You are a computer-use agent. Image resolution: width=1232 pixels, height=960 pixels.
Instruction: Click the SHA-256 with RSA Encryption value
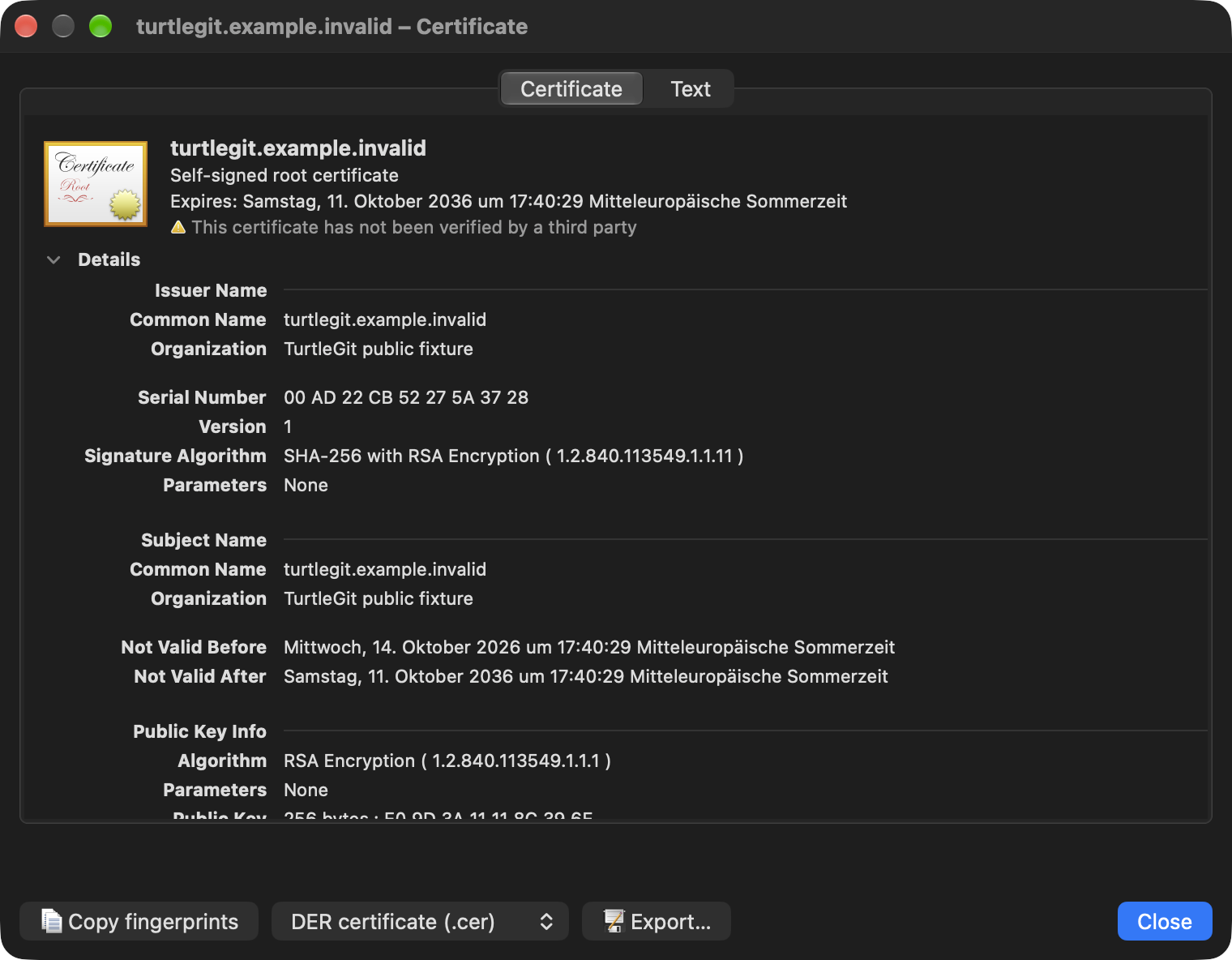pyautogui.click(x=514, y=456)
